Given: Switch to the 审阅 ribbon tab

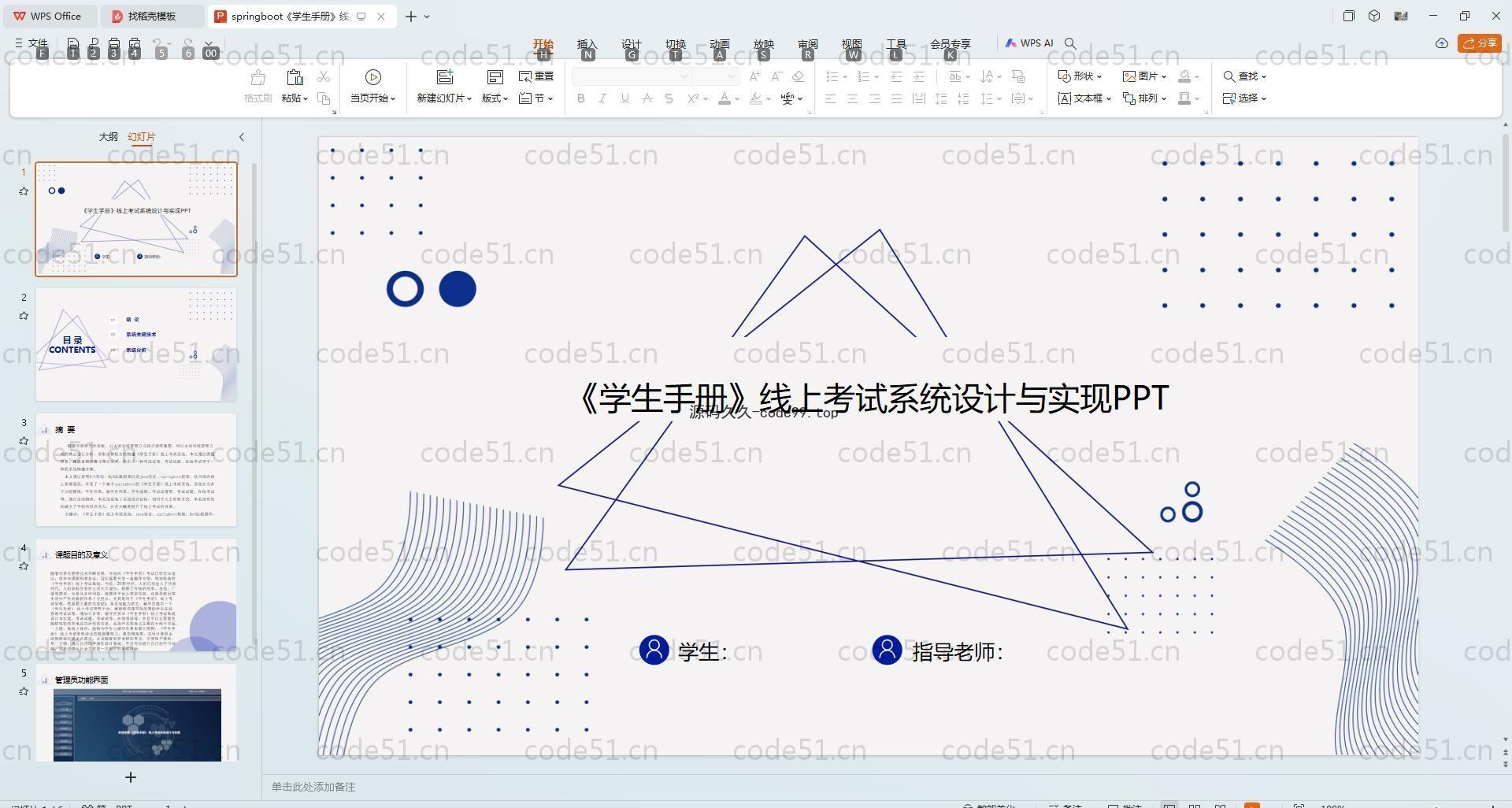Looking at the screenshot, I should tap(807, 44).
